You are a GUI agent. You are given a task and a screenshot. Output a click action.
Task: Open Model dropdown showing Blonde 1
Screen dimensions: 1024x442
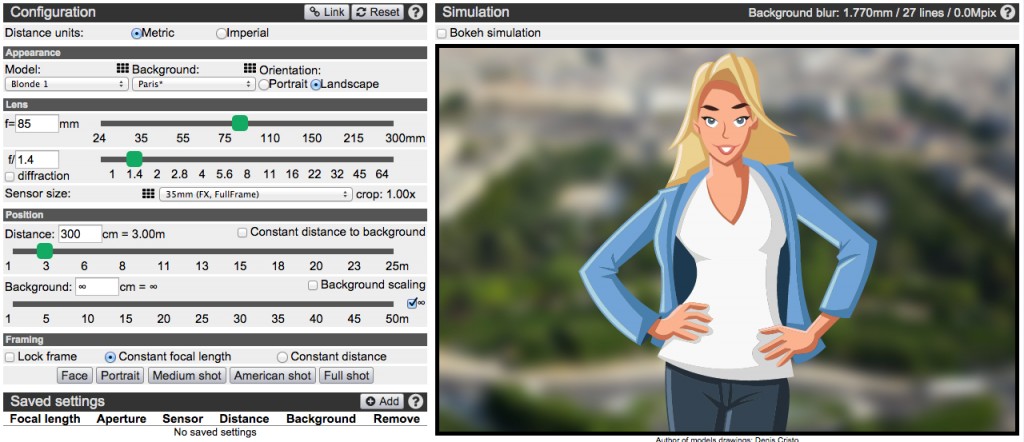pyautogui.click(x=67, y=84)
